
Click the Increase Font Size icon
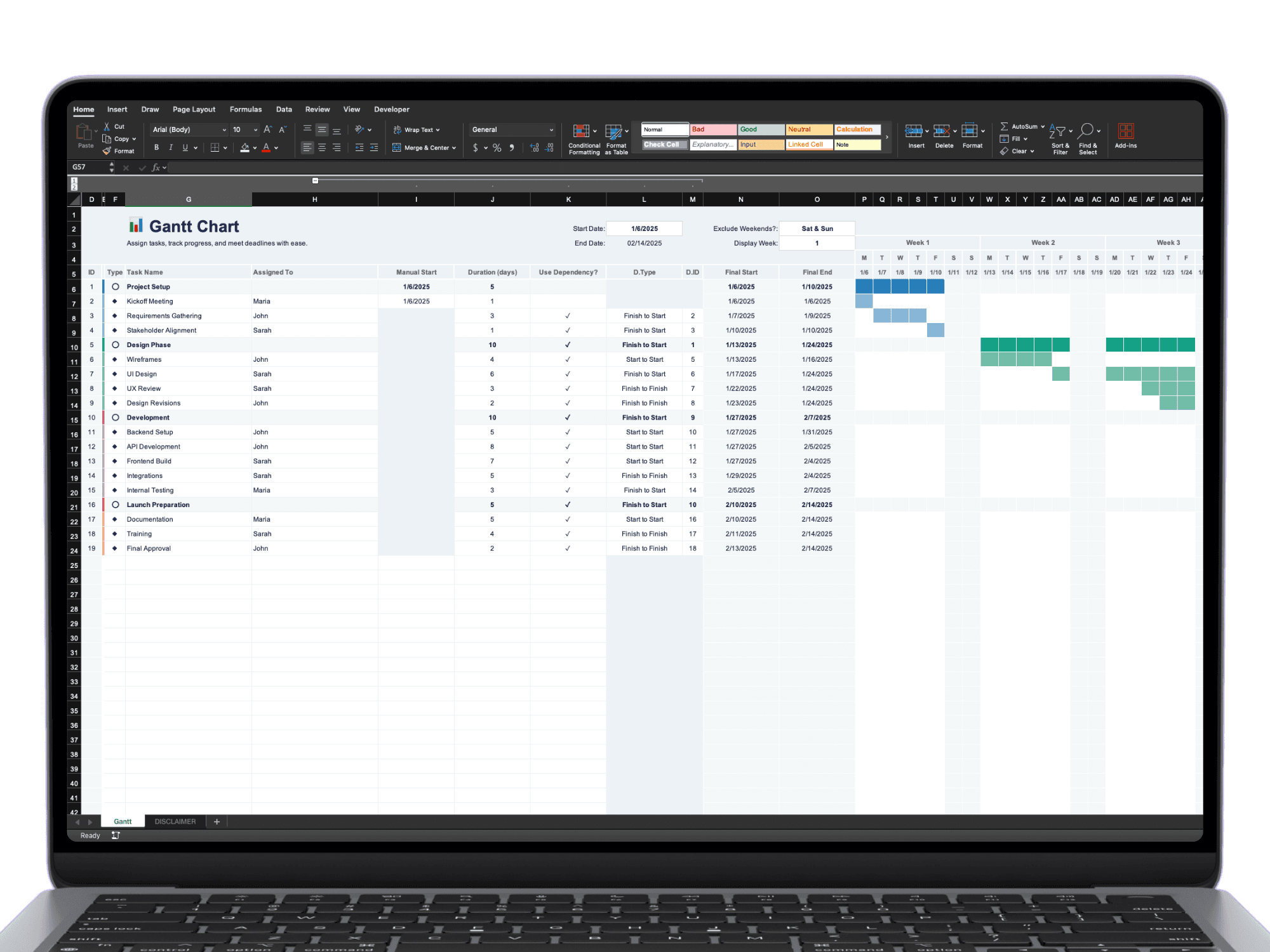(267, 129)
